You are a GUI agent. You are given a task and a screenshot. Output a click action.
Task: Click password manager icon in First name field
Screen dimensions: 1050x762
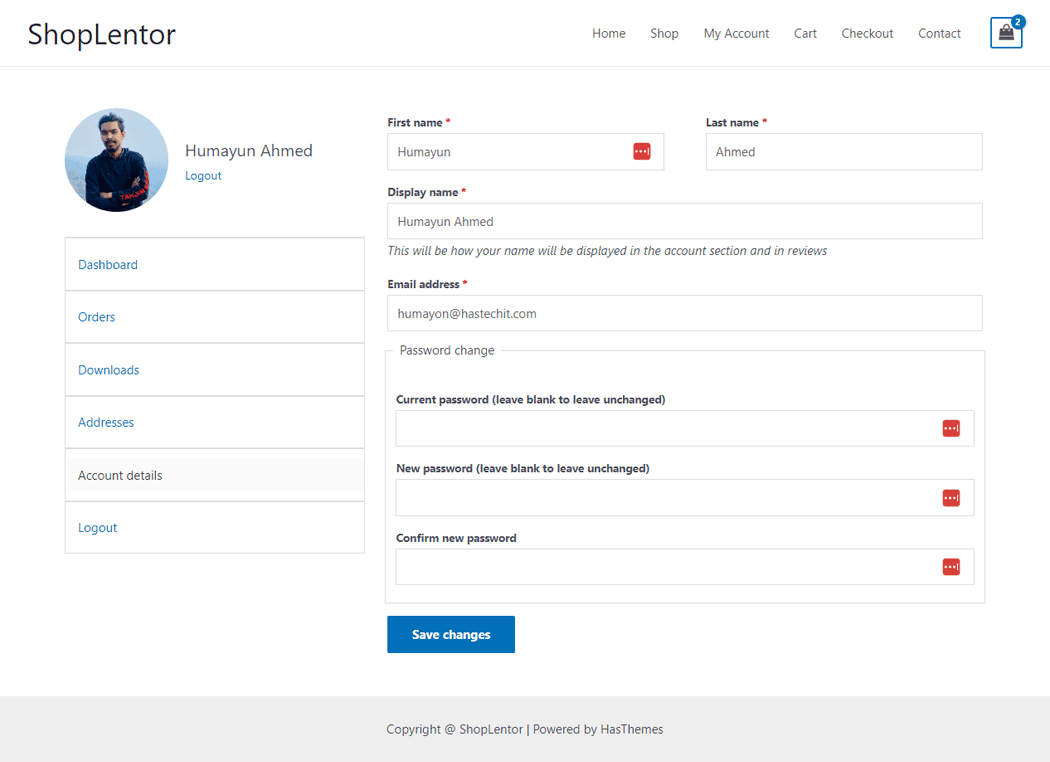(x=642, y=151)
